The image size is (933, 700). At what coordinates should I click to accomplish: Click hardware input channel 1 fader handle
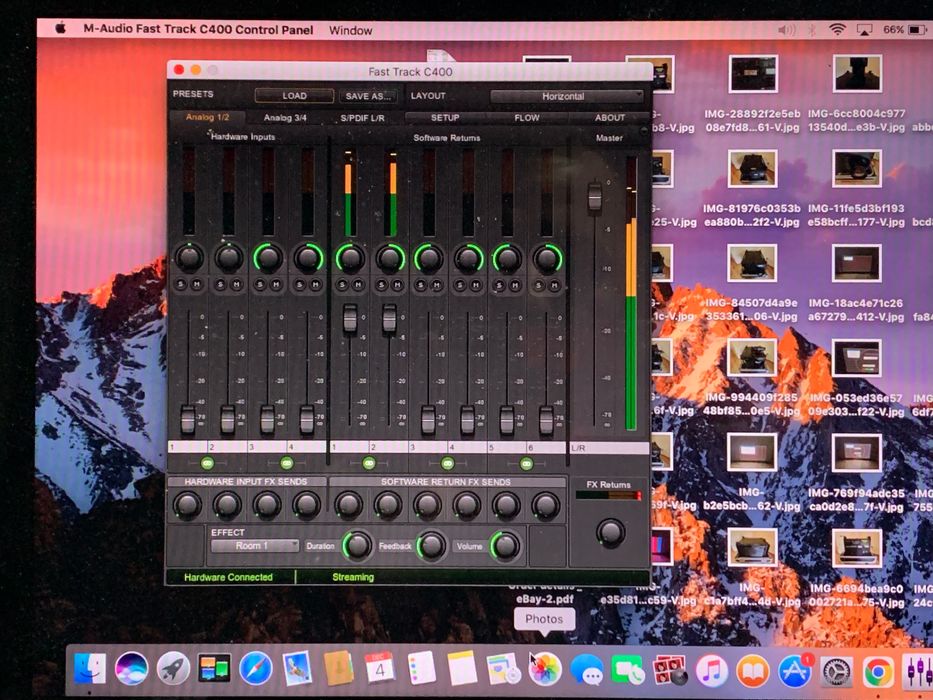click(188, 420)
